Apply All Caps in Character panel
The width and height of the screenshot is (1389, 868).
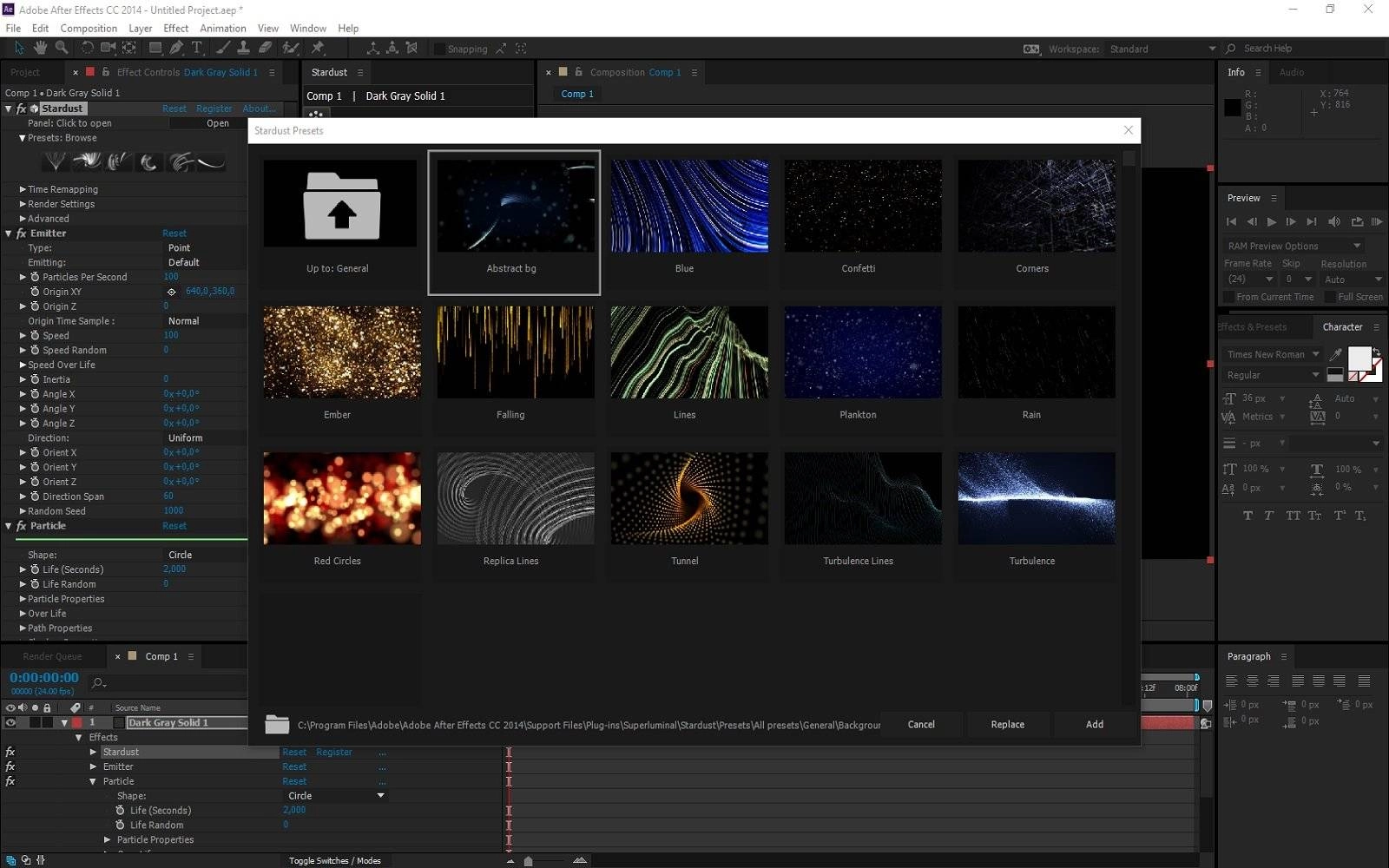(1293, 516)
